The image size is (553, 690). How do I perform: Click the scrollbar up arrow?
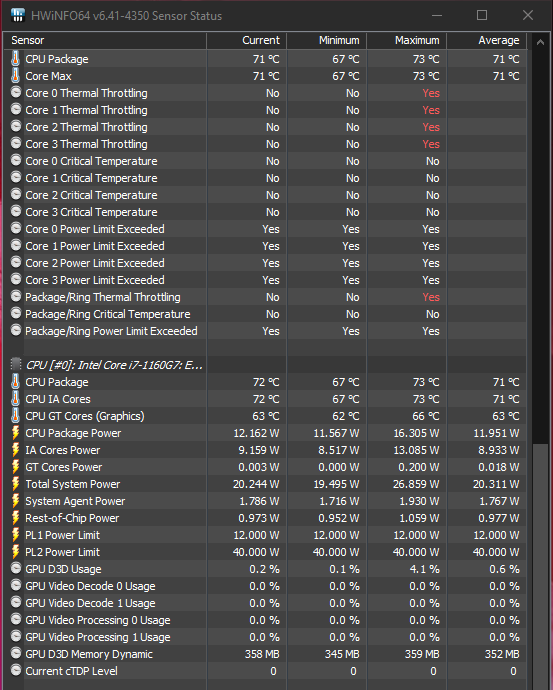pos(540,42)
